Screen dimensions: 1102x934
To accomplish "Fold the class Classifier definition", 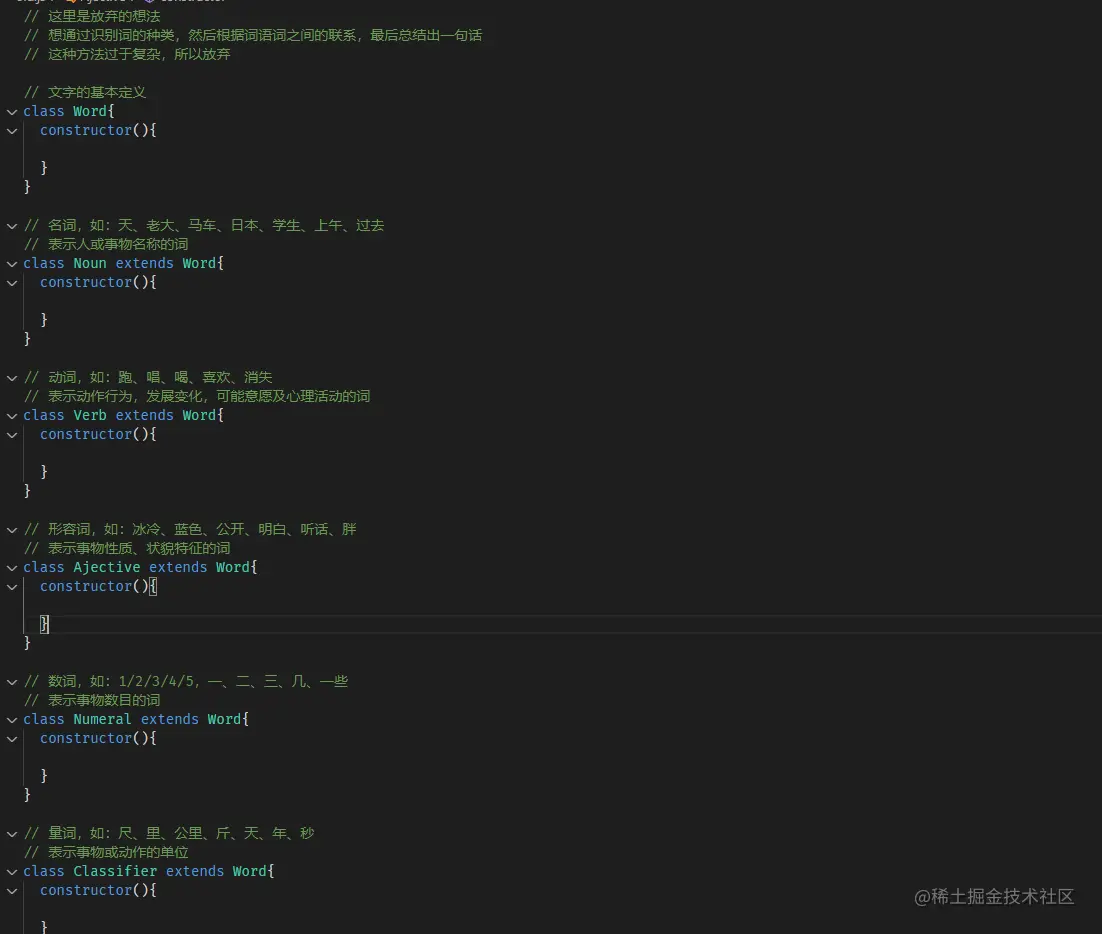I will point(12,871).
